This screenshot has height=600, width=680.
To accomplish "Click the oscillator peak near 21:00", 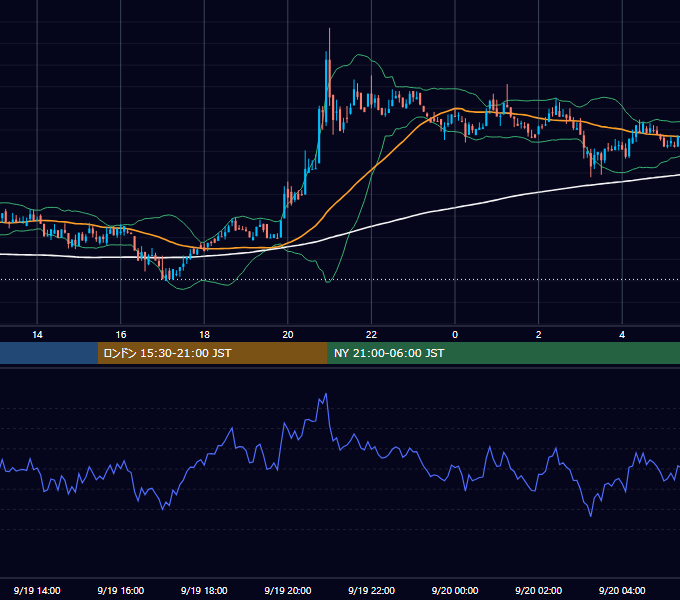I will (x=326, y=394).
